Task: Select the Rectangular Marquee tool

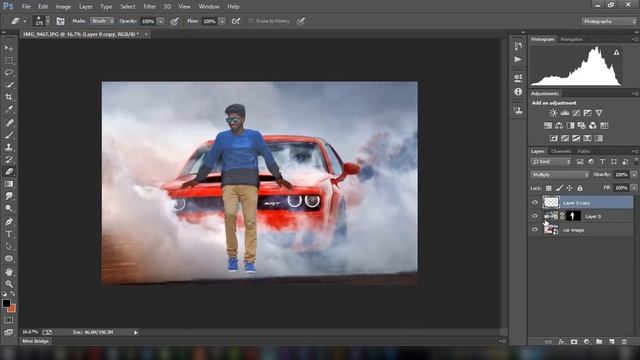Action: tap(9, 60)
